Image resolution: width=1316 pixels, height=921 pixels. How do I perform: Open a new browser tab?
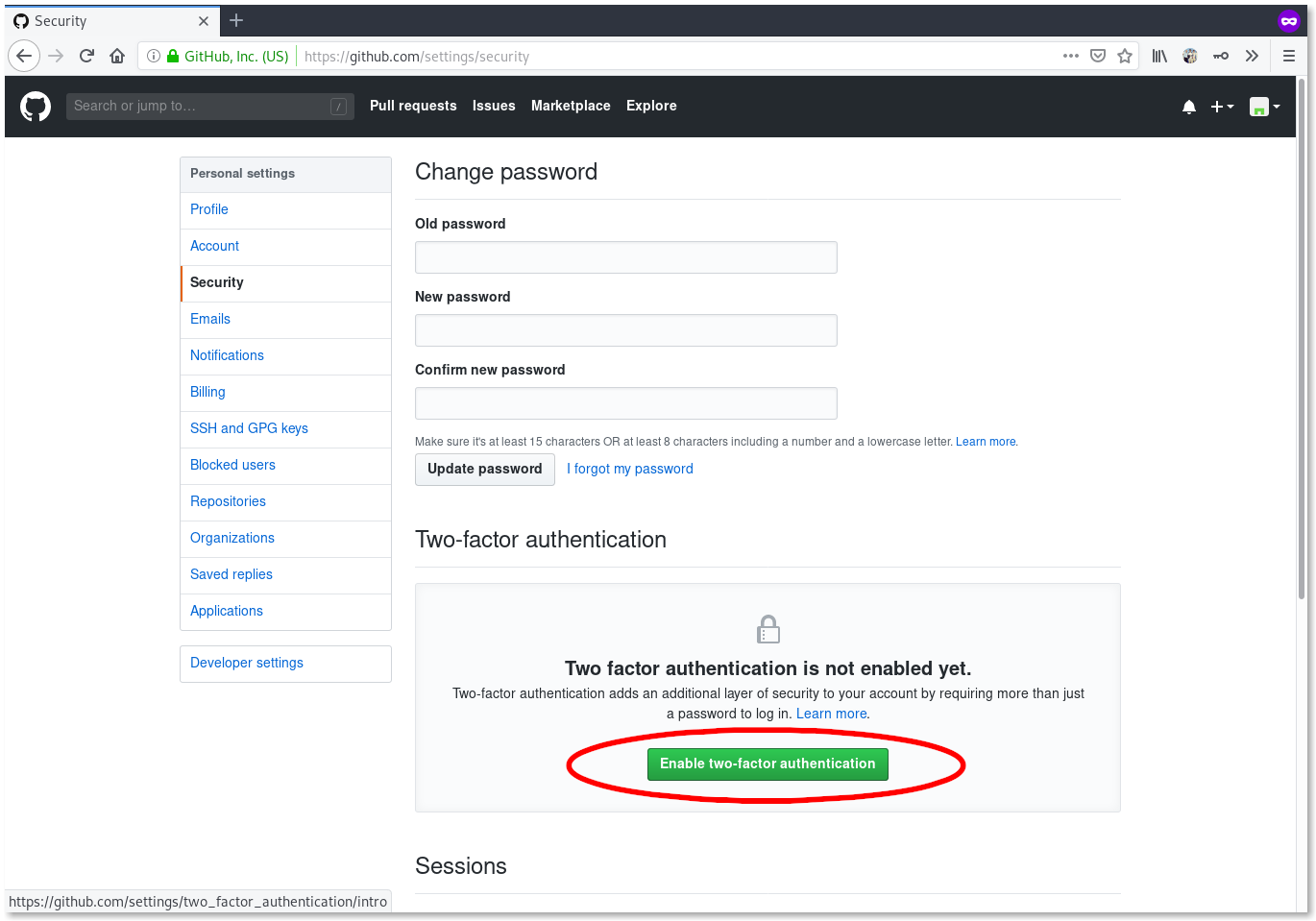tap(236, 20)
